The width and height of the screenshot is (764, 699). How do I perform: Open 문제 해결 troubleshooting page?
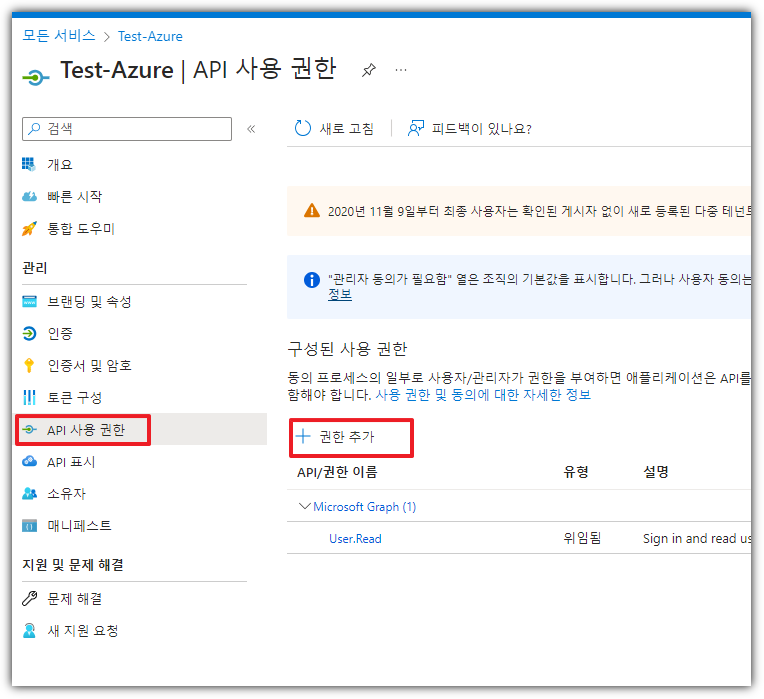[x=74, y=598]
